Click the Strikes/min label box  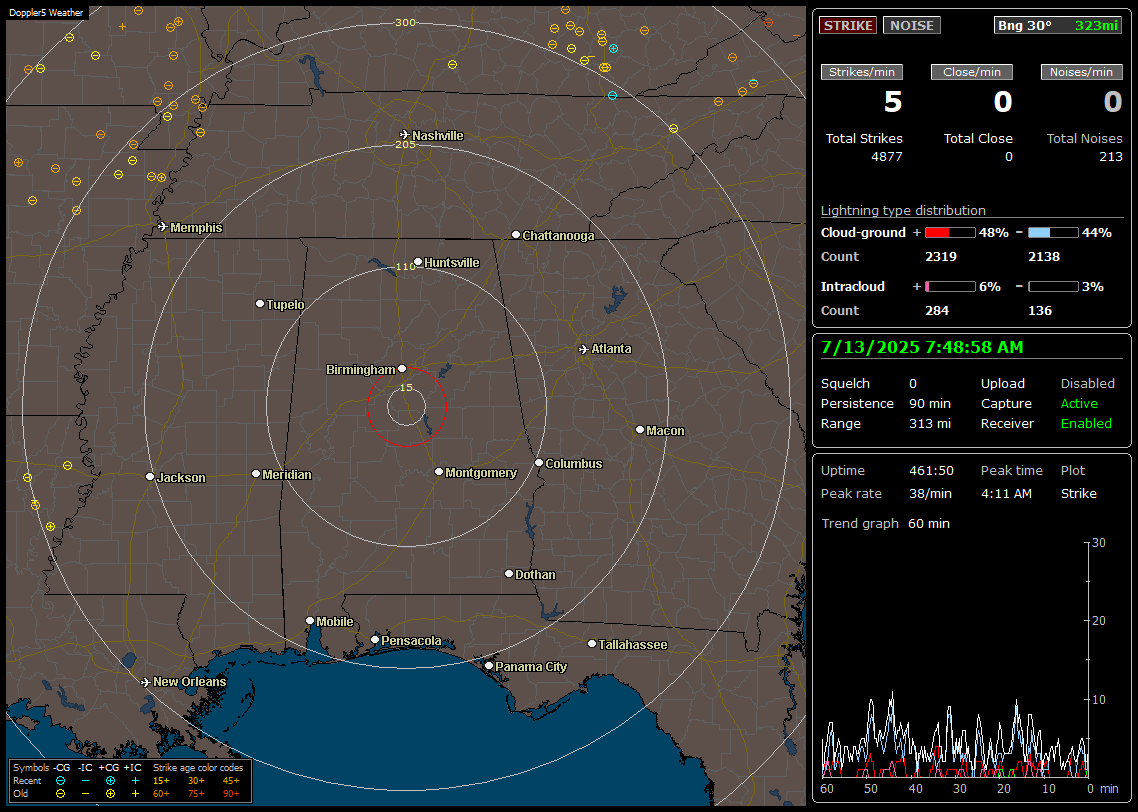[x=861, y=72]
